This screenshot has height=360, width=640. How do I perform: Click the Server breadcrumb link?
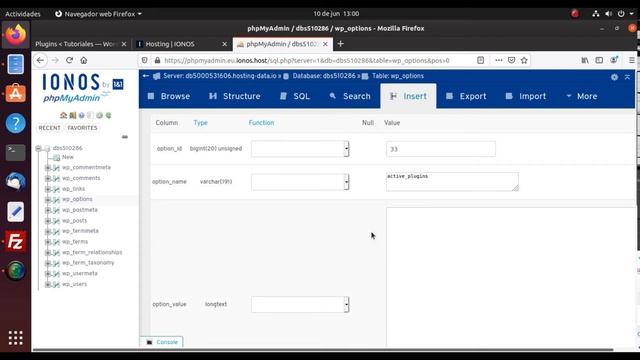pyautogui.click(x=220, y=76)
